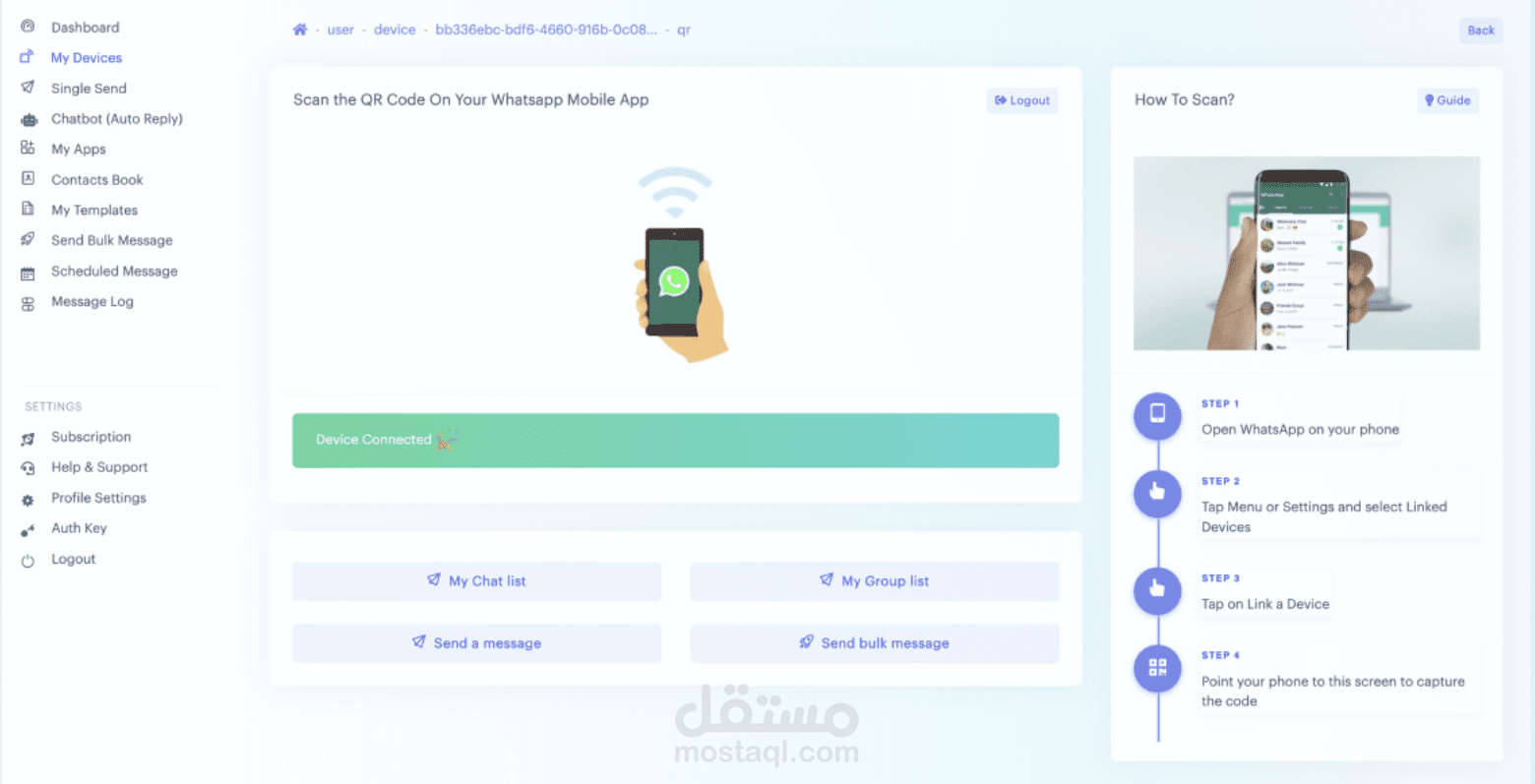Click the How To Scan phone thumbnail

coord(1307,253)
